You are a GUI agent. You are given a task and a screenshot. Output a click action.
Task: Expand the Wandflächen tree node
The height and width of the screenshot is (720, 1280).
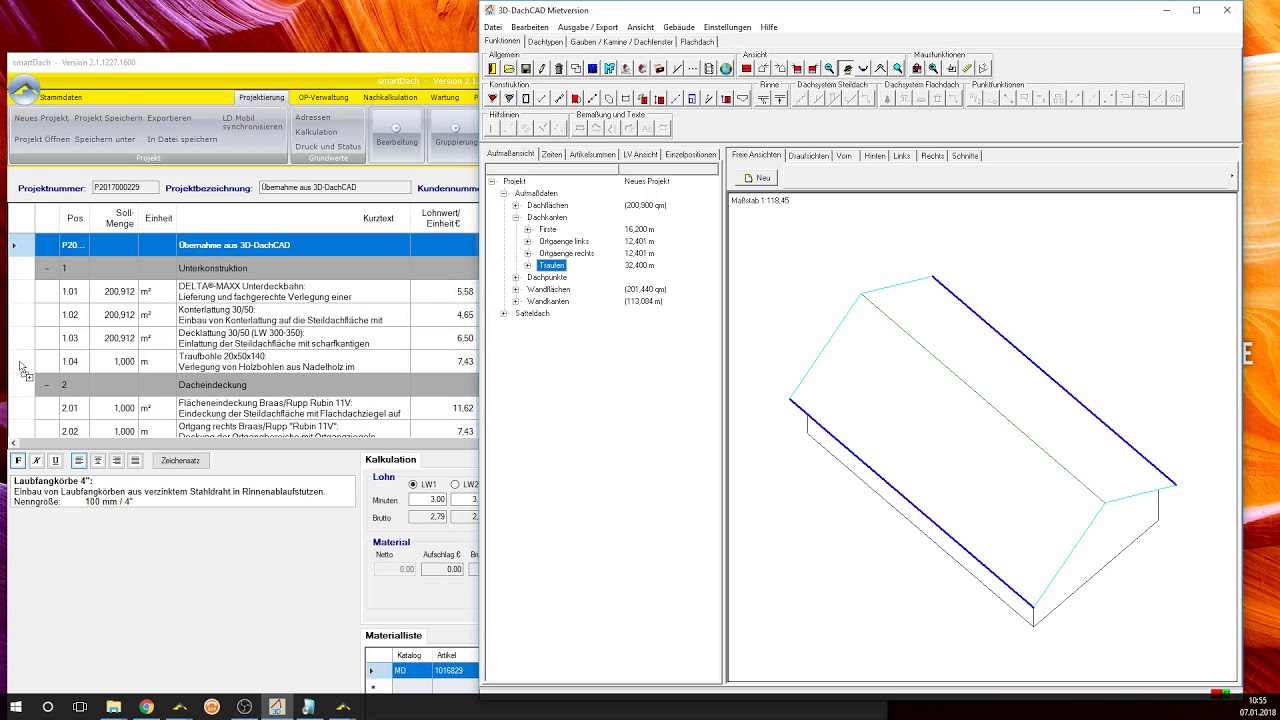[516, 289]
